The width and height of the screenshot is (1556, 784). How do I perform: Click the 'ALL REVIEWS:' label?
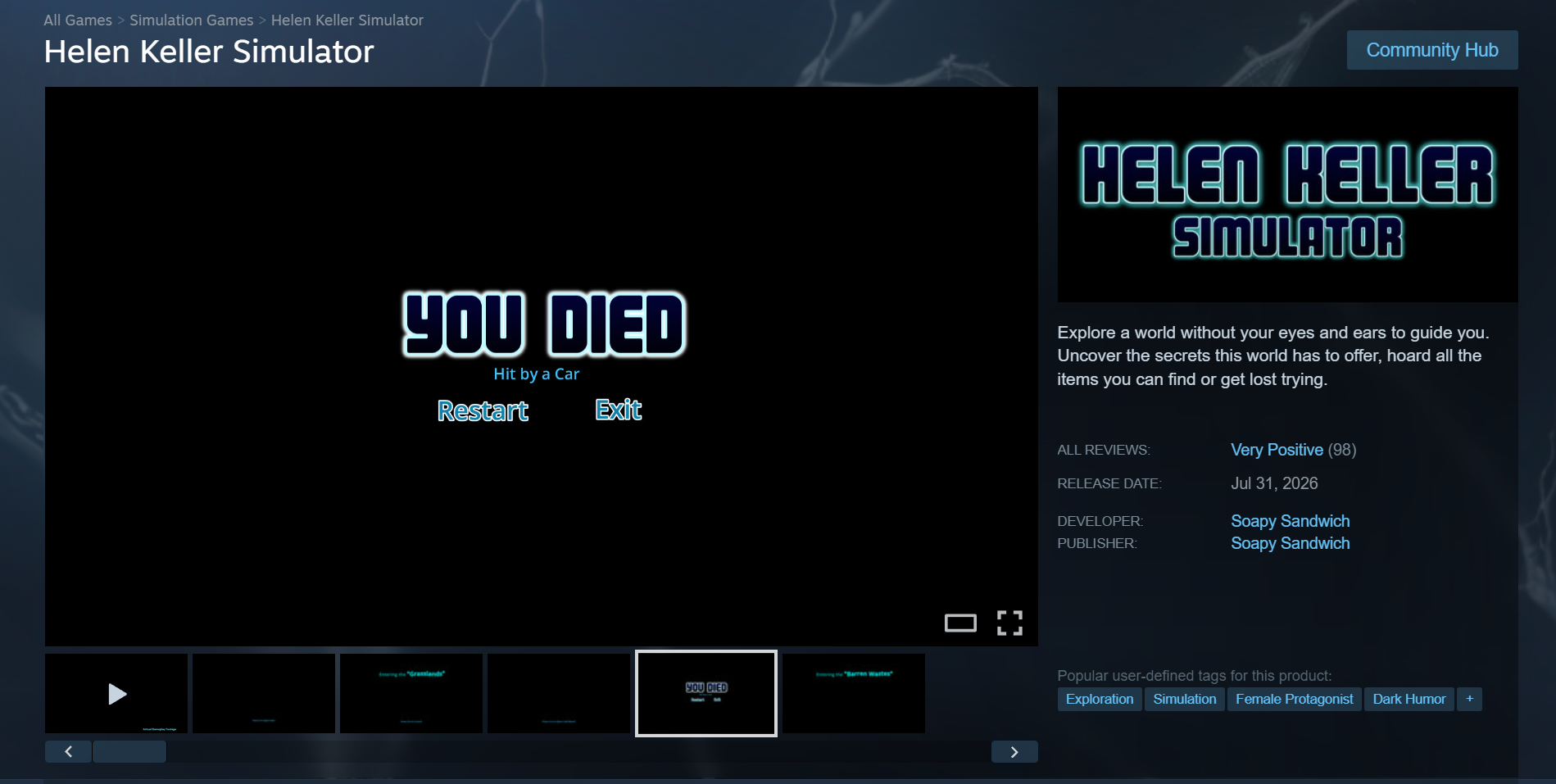[1104, 450]
